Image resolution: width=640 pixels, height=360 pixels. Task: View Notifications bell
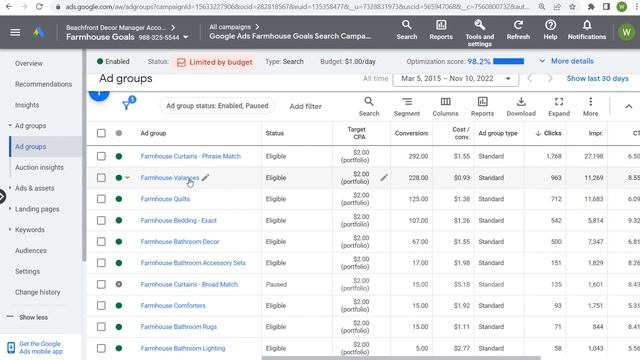click(x=587, y=30)
